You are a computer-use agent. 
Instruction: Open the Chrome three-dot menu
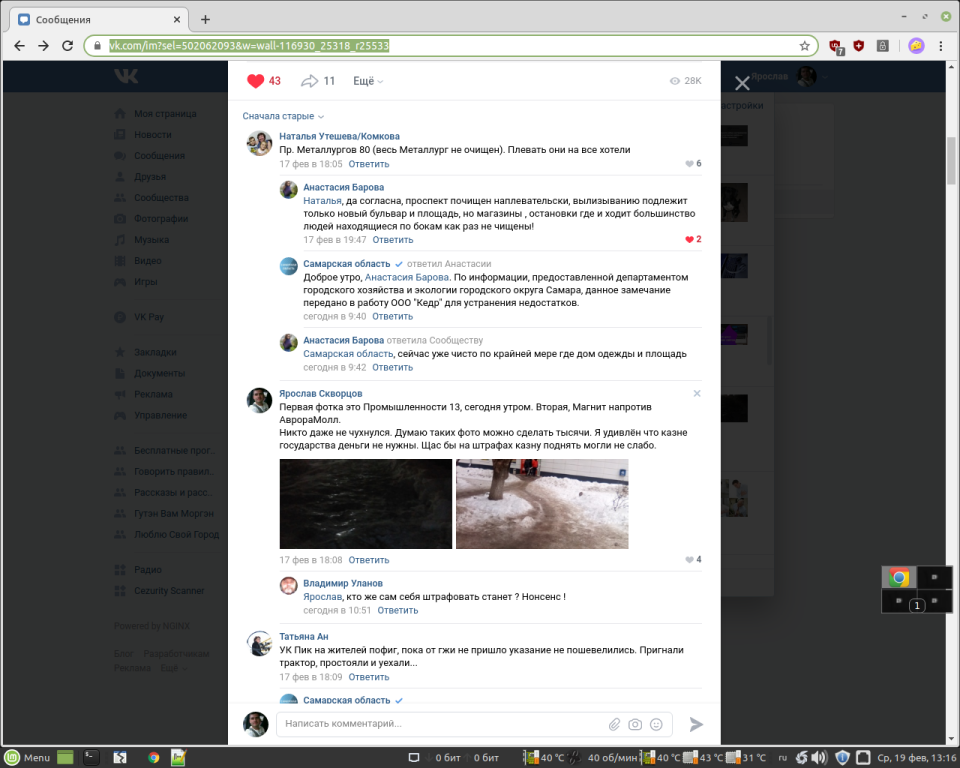[x=942, y=45]
